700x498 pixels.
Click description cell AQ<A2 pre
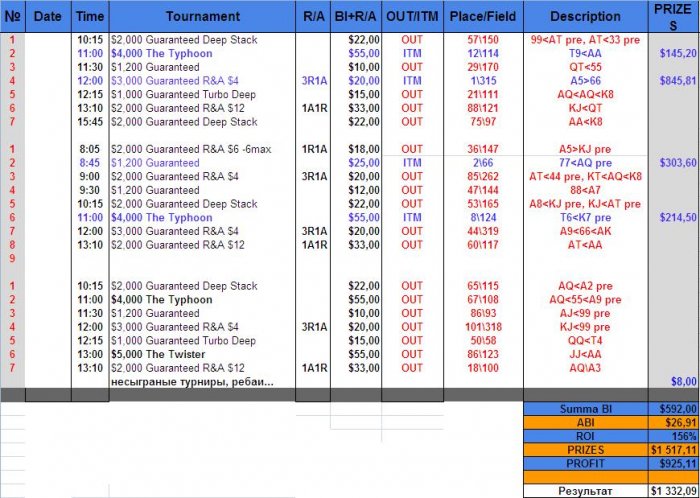585,286
